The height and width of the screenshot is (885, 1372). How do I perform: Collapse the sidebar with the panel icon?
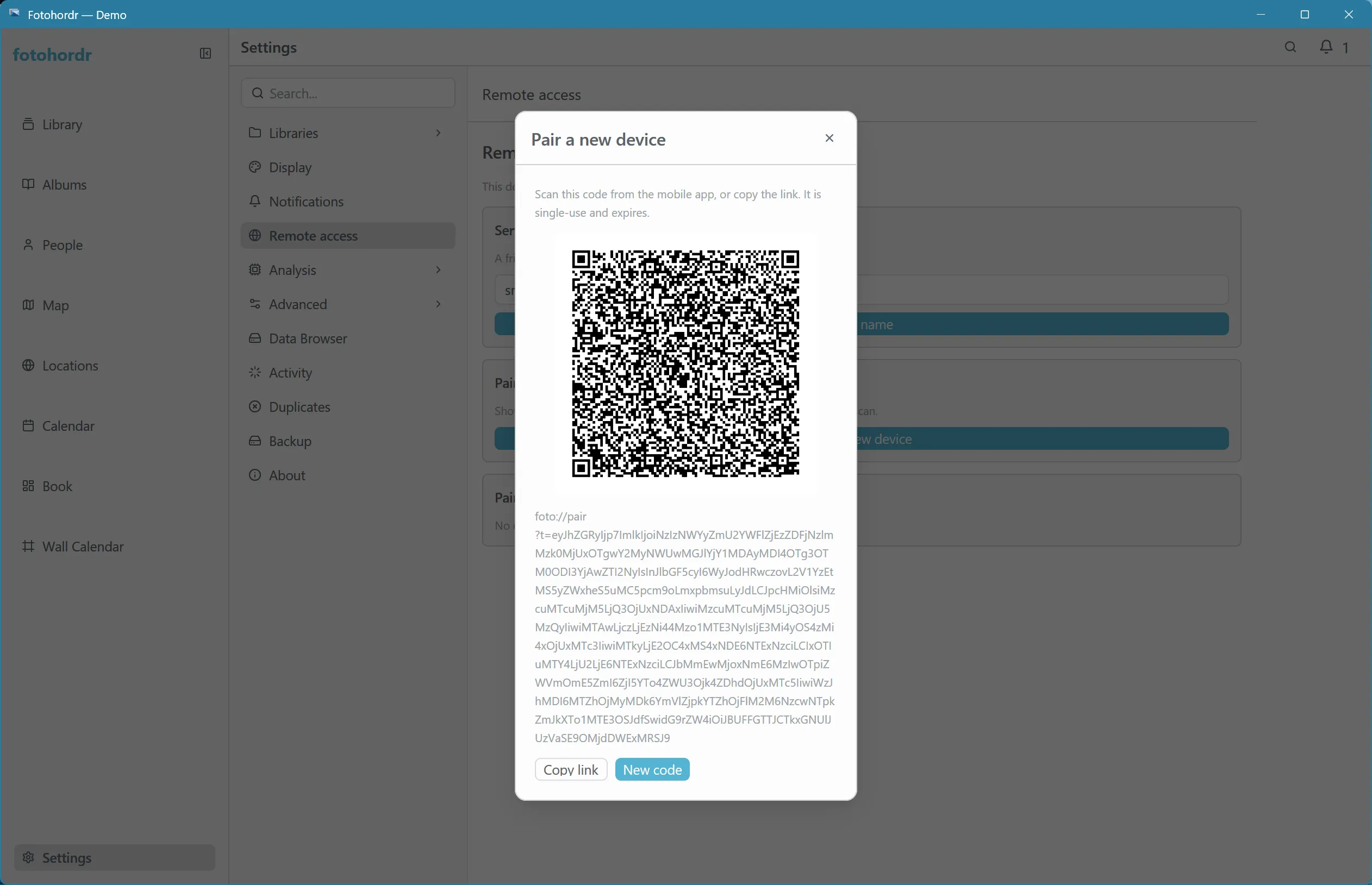[x=205, y=53]
